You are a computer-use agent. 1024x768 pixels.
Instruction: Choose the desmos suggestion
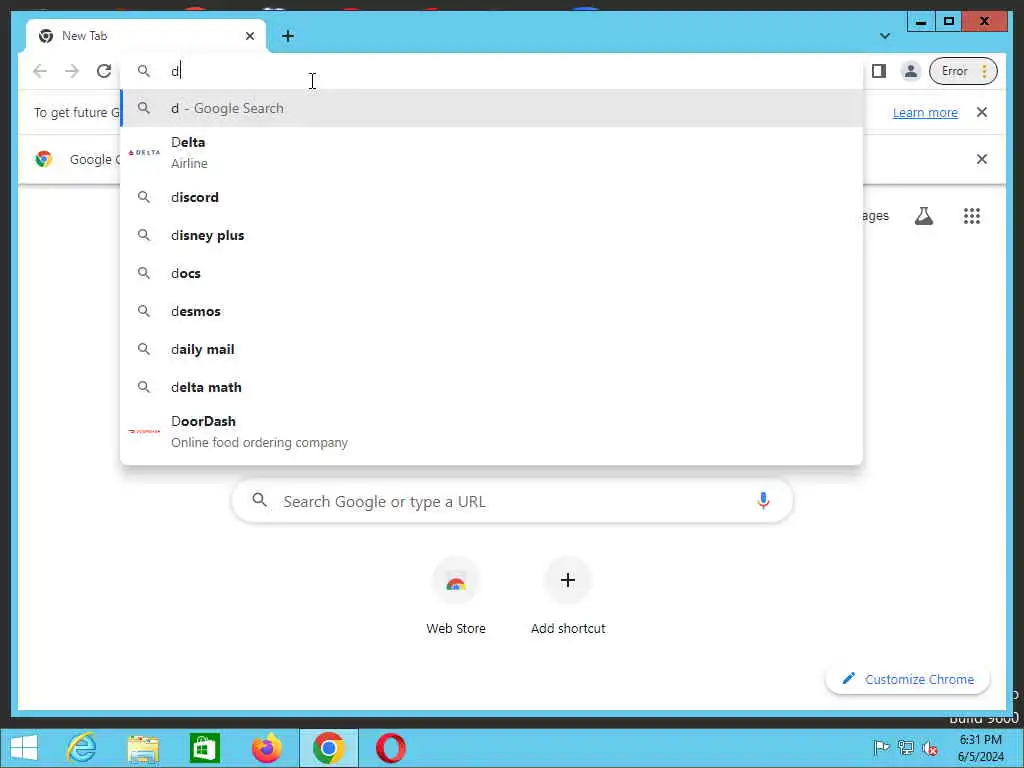[491, 311]
